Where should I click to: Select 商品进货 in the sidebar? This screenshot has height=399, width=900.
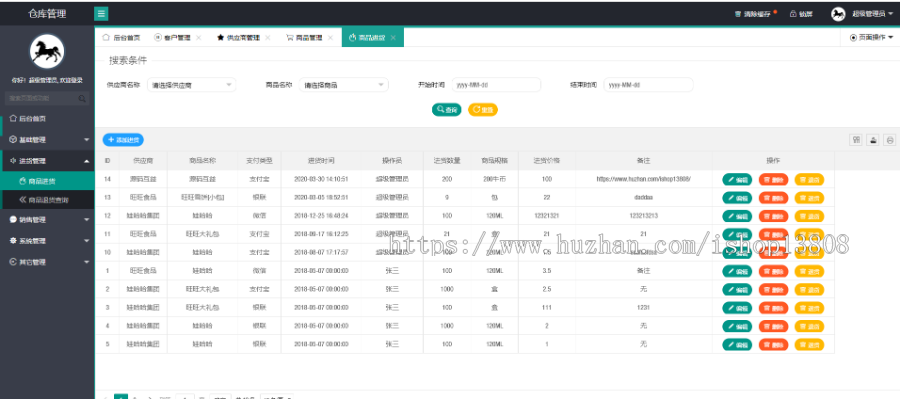(47, 181)
